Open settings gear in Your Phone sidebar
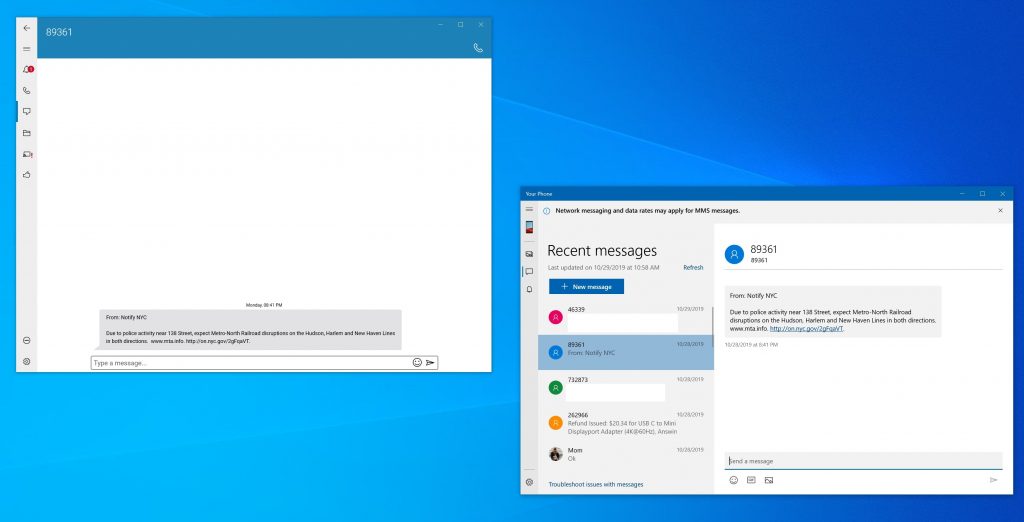This screenshot has width=1024, height=522. [529, 483]
